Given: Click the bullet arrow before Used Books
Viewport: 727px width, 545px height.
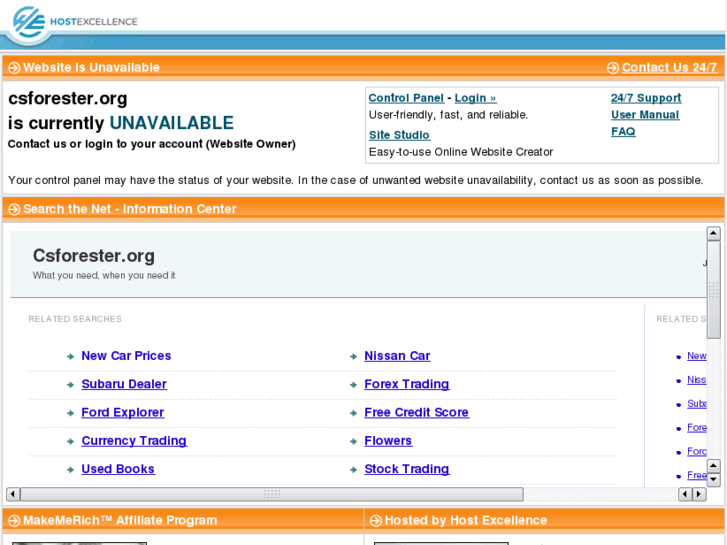Looking at the screenshot, I should coord(70,470).
